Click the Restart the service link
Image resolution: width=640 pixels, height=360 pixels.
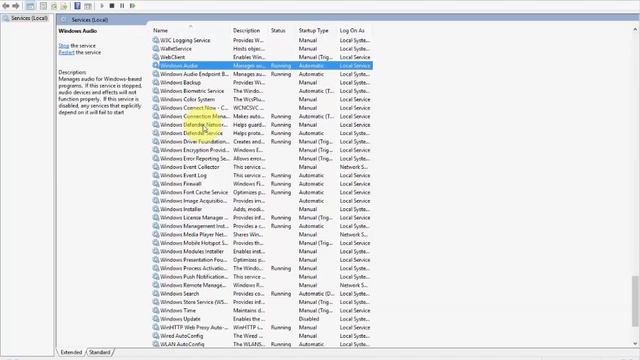[66, 52]
